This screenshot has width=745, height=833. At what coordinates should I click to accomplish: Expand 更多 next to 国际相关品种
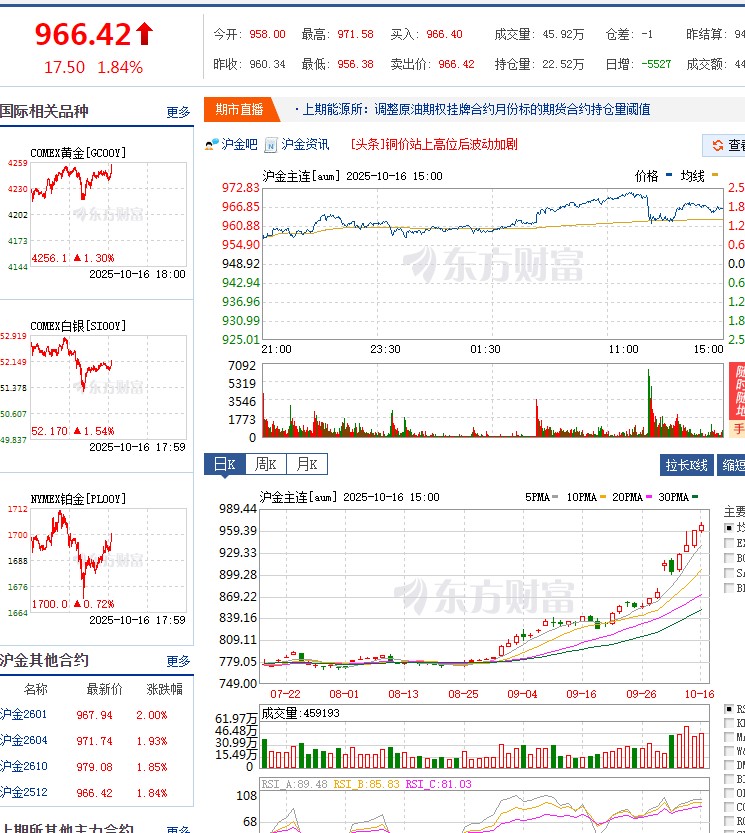click(x=178, y=112)
